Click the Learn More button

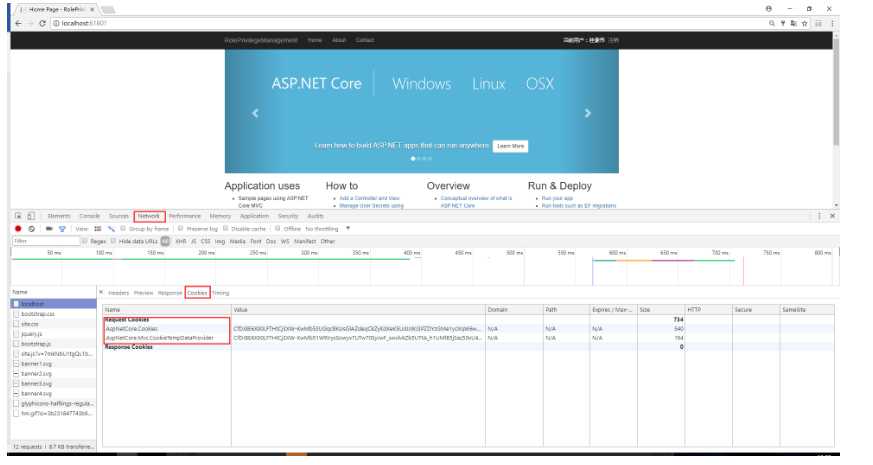(x=511, y=146)
